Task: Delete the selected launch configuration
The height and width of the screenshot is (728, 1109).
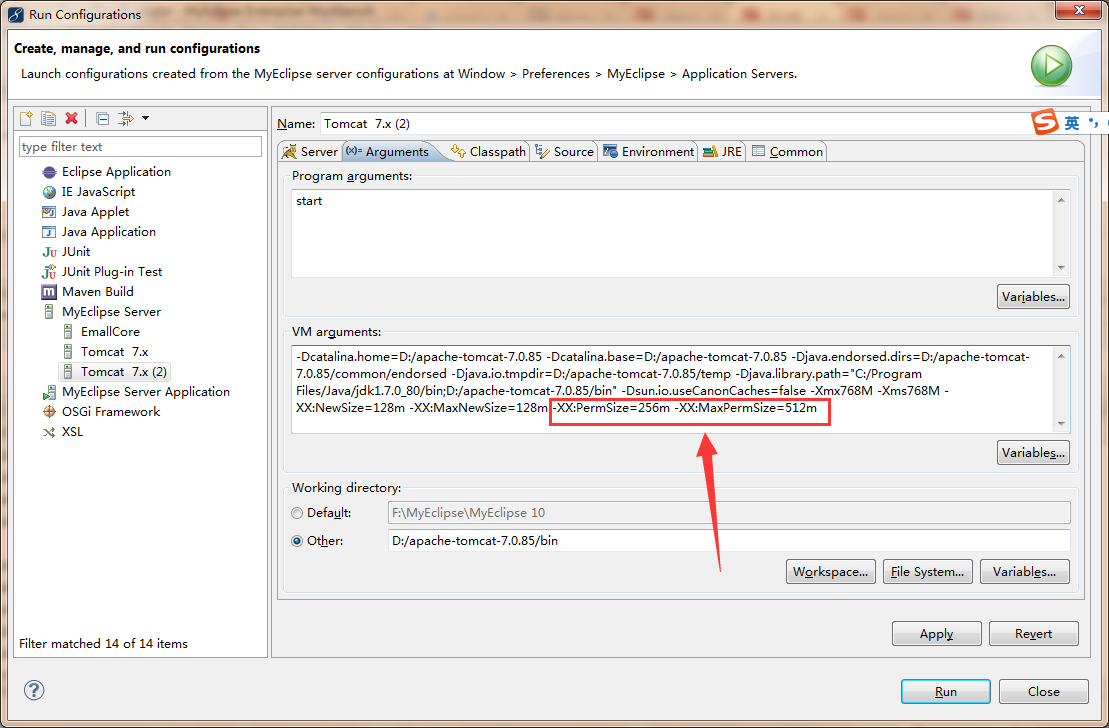Action: click(71, 117)
